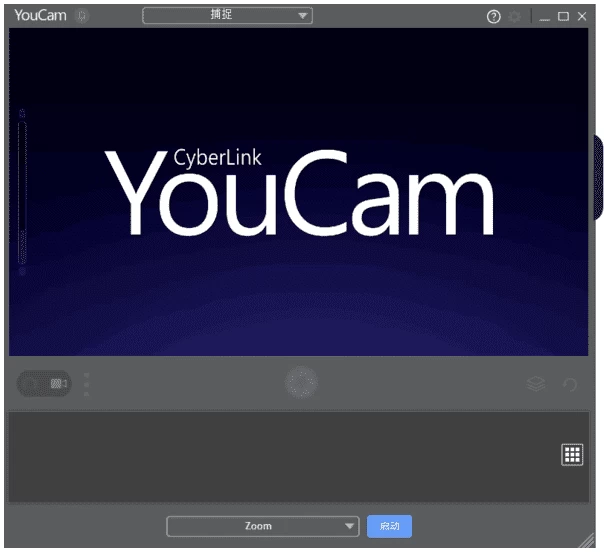Expand the 捕捉 mode dropdown
This screenshot has height=553, width=604.
(x=227, y=16)
